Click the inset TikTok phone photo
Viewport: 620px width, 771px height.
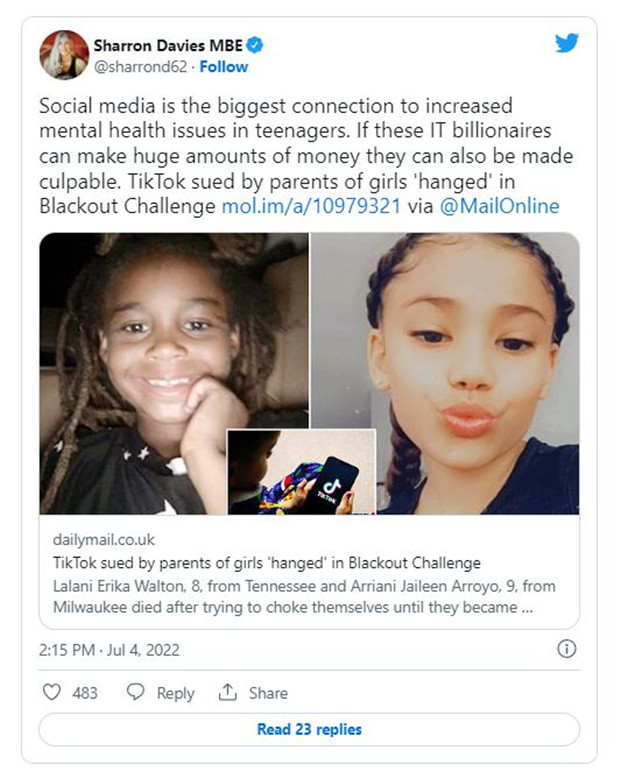[301, 472]
